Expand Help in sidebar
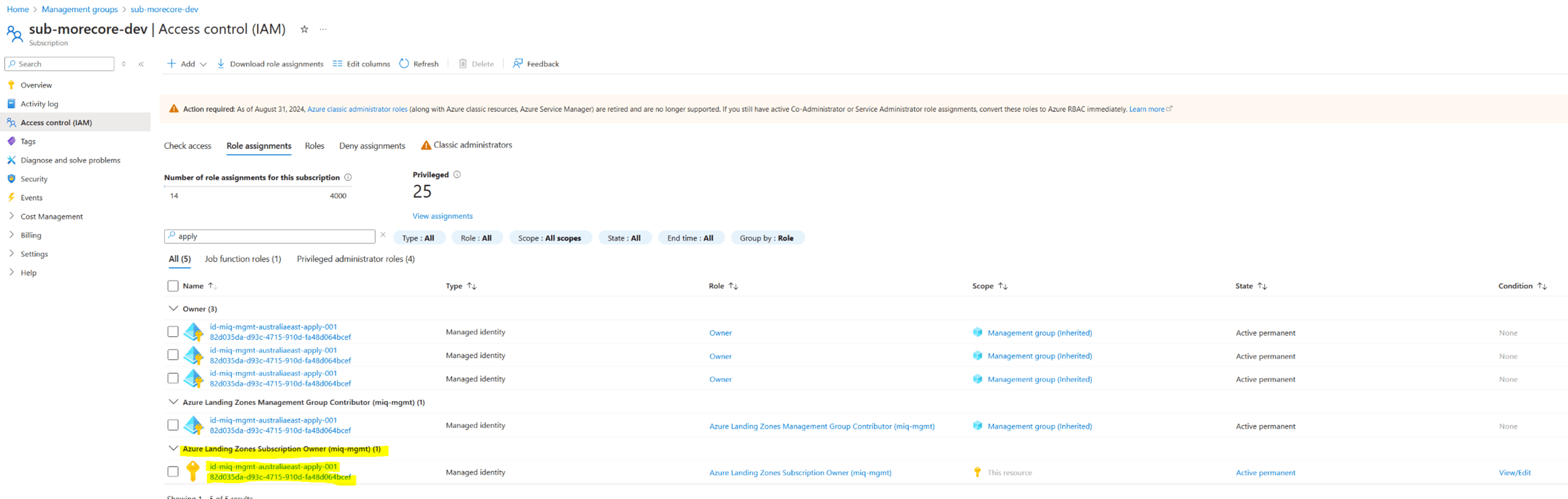The width and height of the screenshot is (1568, 499). click(11, 272)
